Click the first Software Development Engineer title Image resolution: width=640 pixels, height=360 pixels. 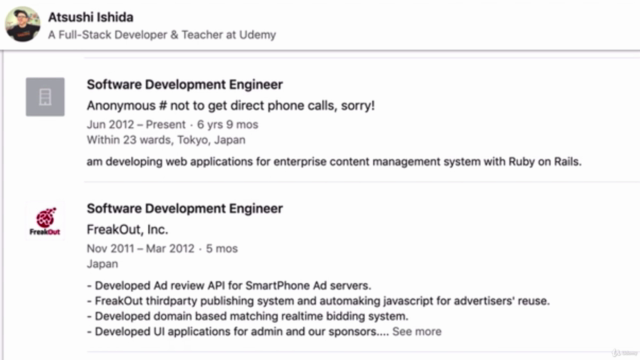pos(184,84)
